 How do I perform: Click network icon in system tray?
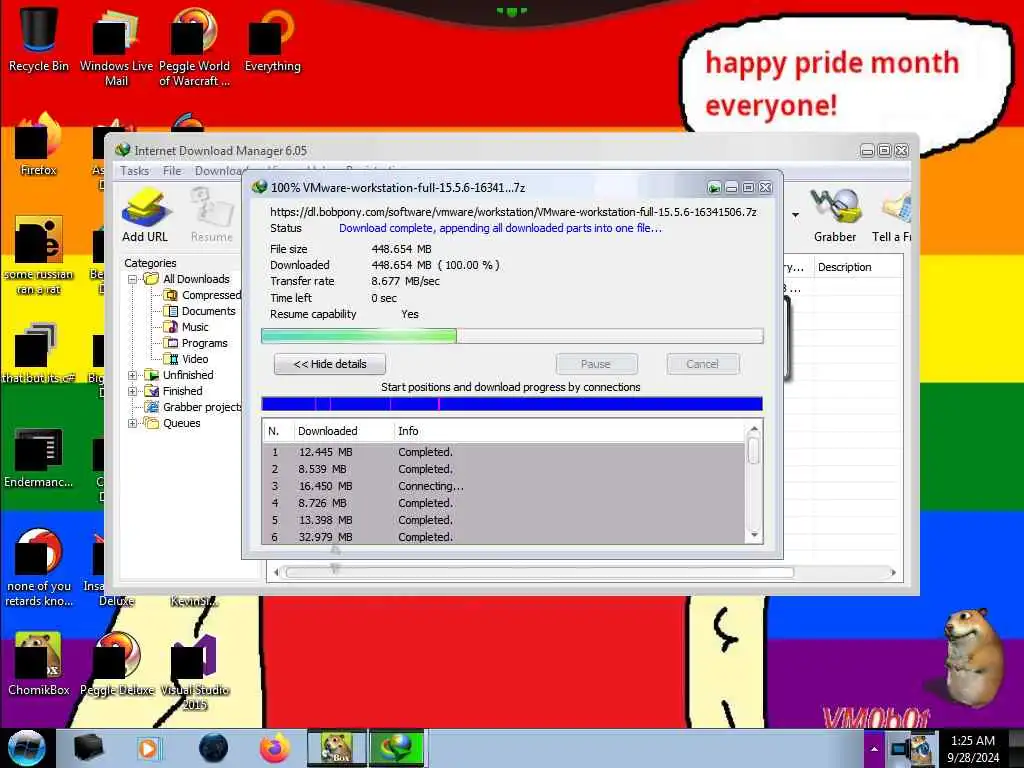click(900, 749)
